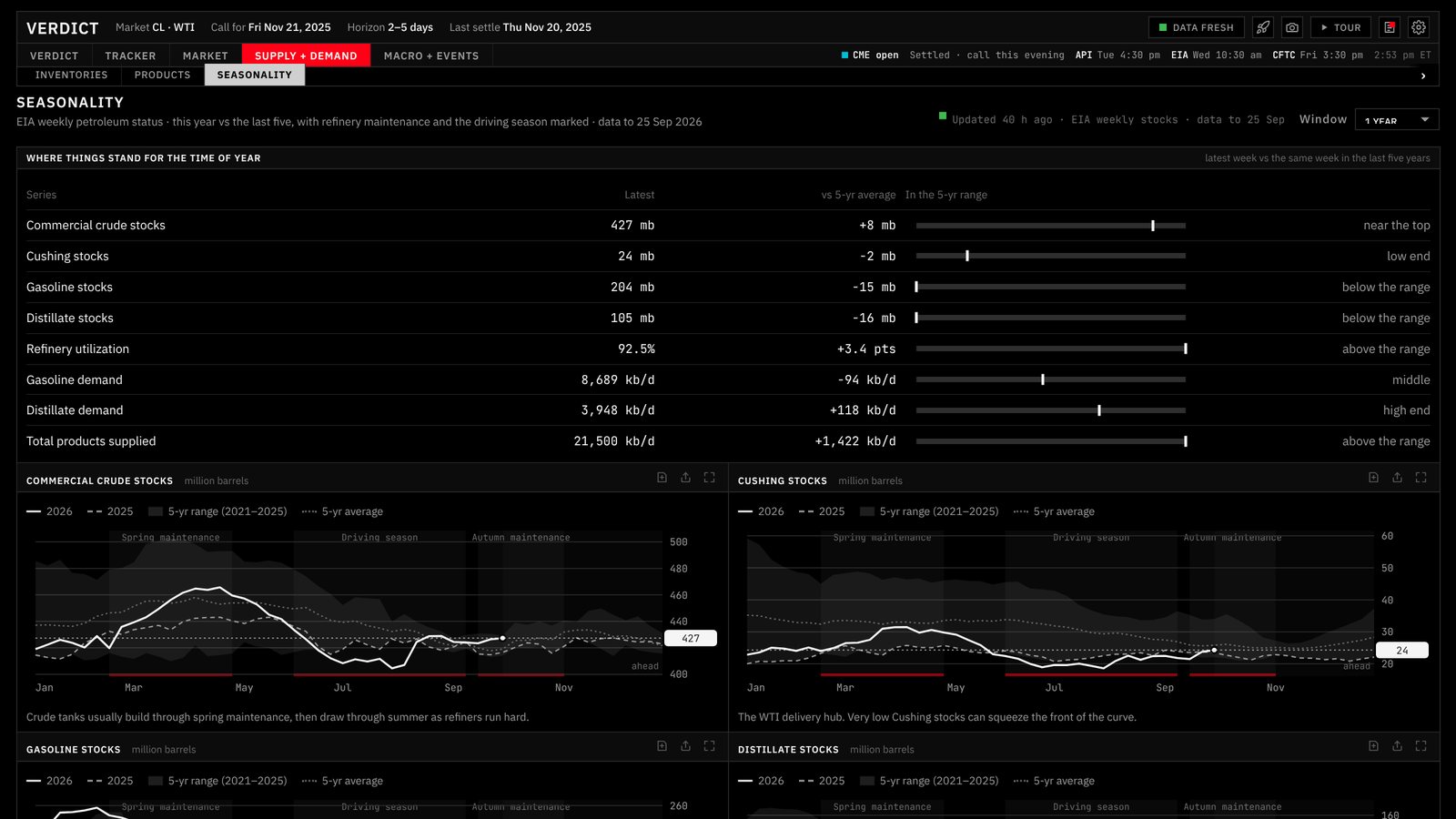Select the Products sub-tab
1456x819 pixels.
(x=163, y=75)
